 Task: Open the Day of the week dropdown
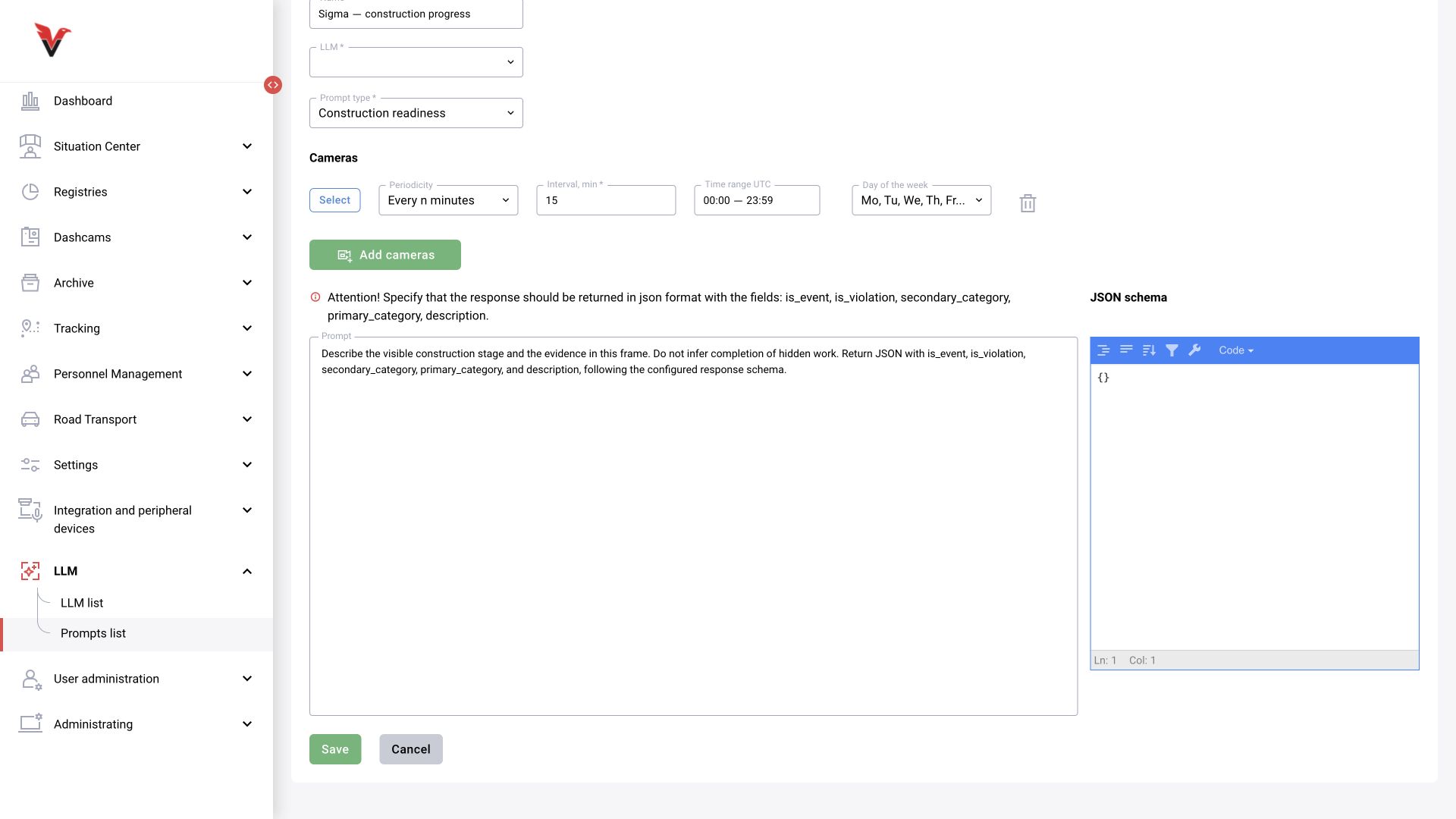tap(921, 200)
